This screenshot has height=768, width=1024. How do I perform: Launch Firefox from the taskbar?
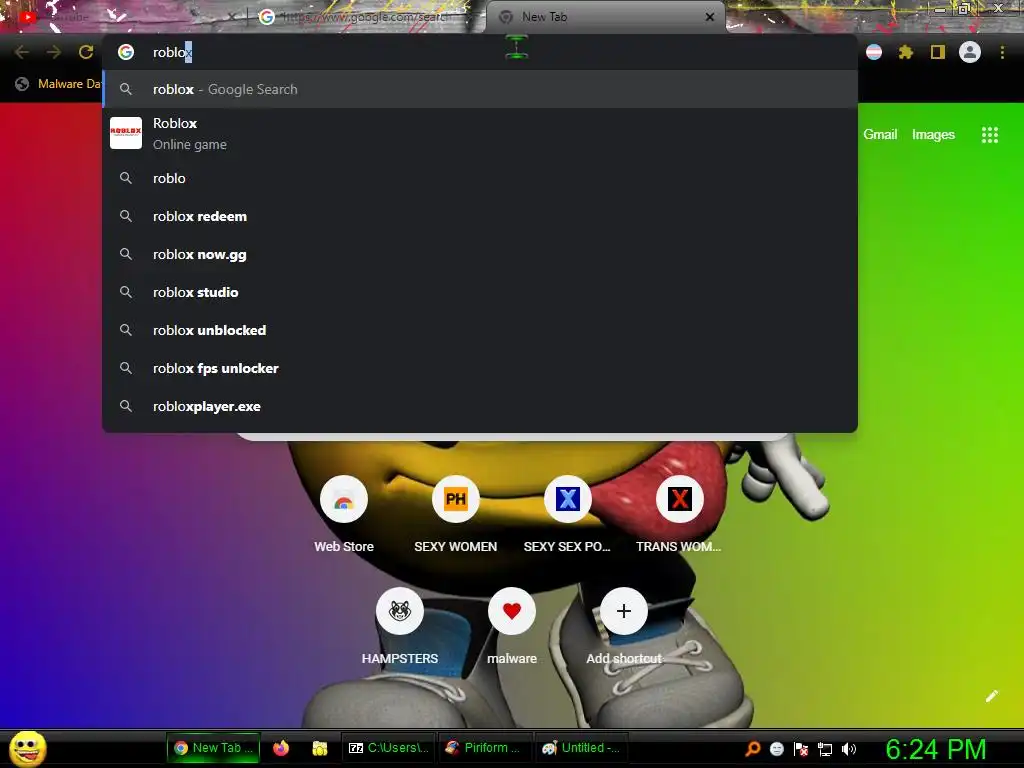pos(281,748)
